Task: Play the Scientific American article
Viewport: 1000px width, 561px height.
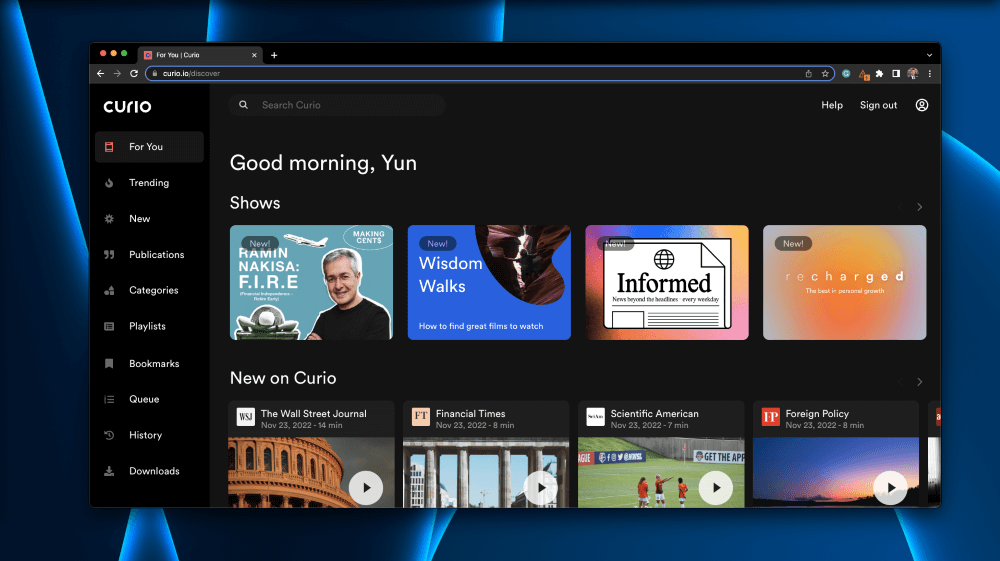Action: (716, 488)
